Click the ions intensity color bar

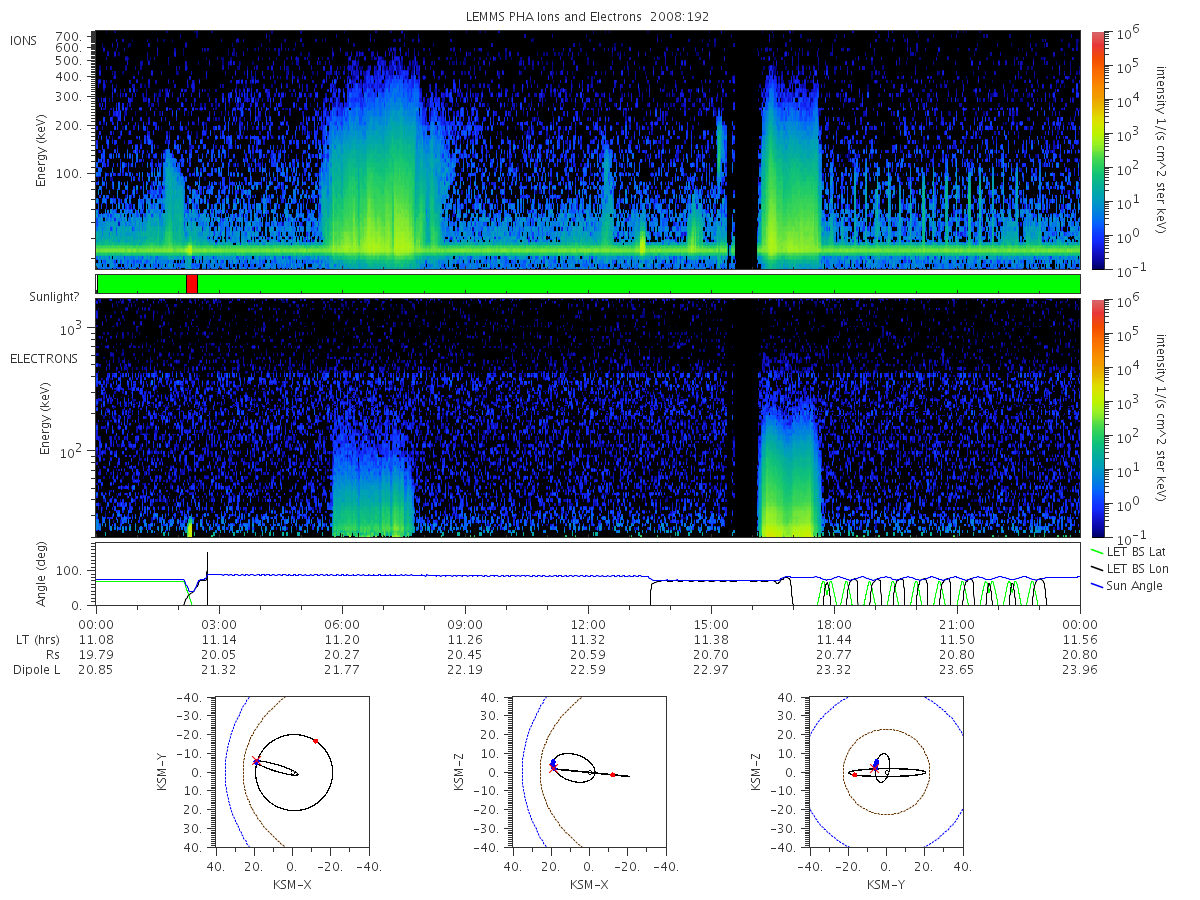(x=1097, y=150)
